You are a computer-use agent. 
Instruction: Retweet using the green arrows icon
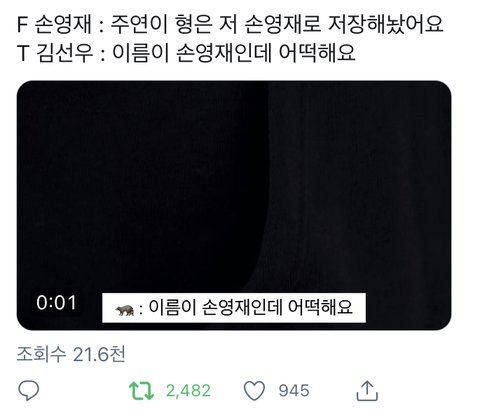tap(141, 391)
